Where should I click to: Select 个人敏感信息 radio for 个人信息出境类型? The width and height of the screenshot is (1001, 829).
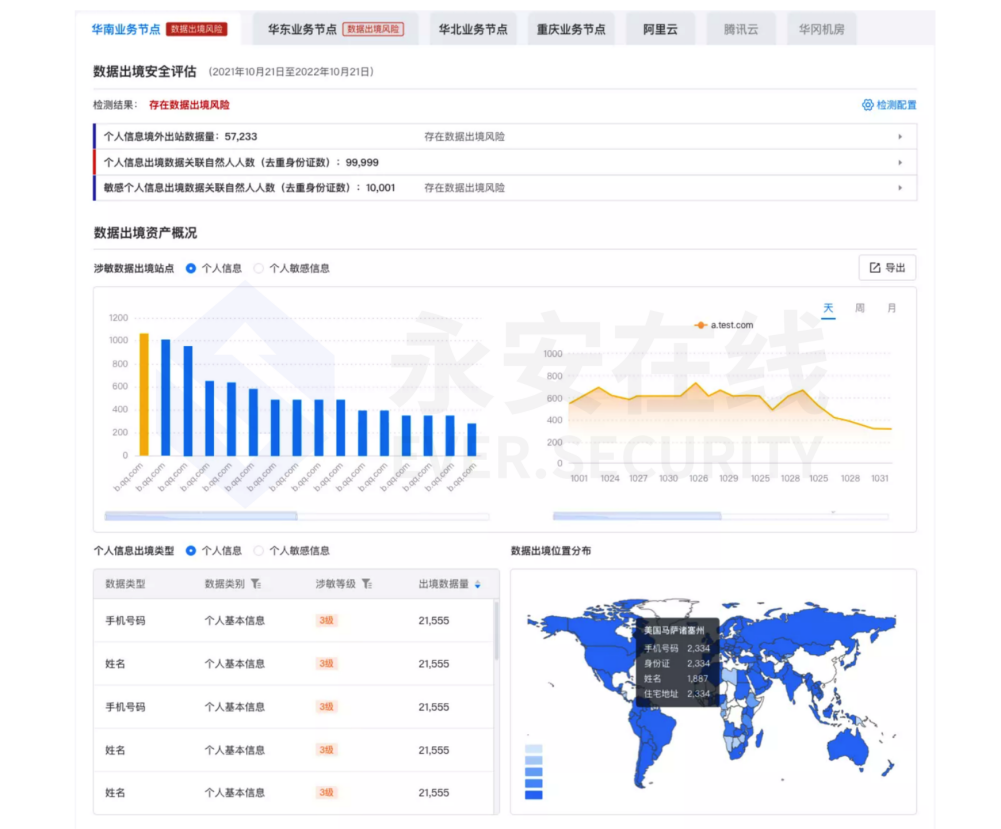coord(259,551)
